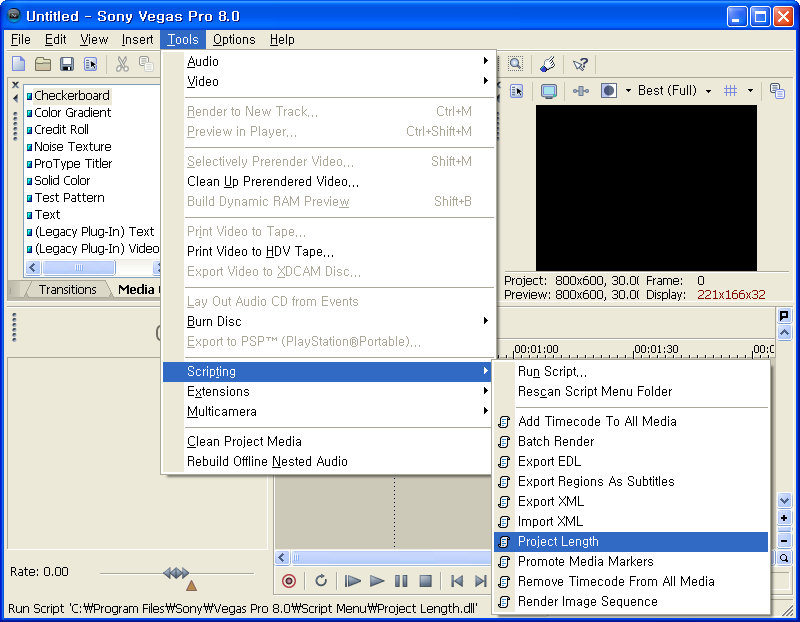Viewport: 800px width, 622px height.
Task: Play from start button
Action: pyautogui.click(x=353, y=581)
